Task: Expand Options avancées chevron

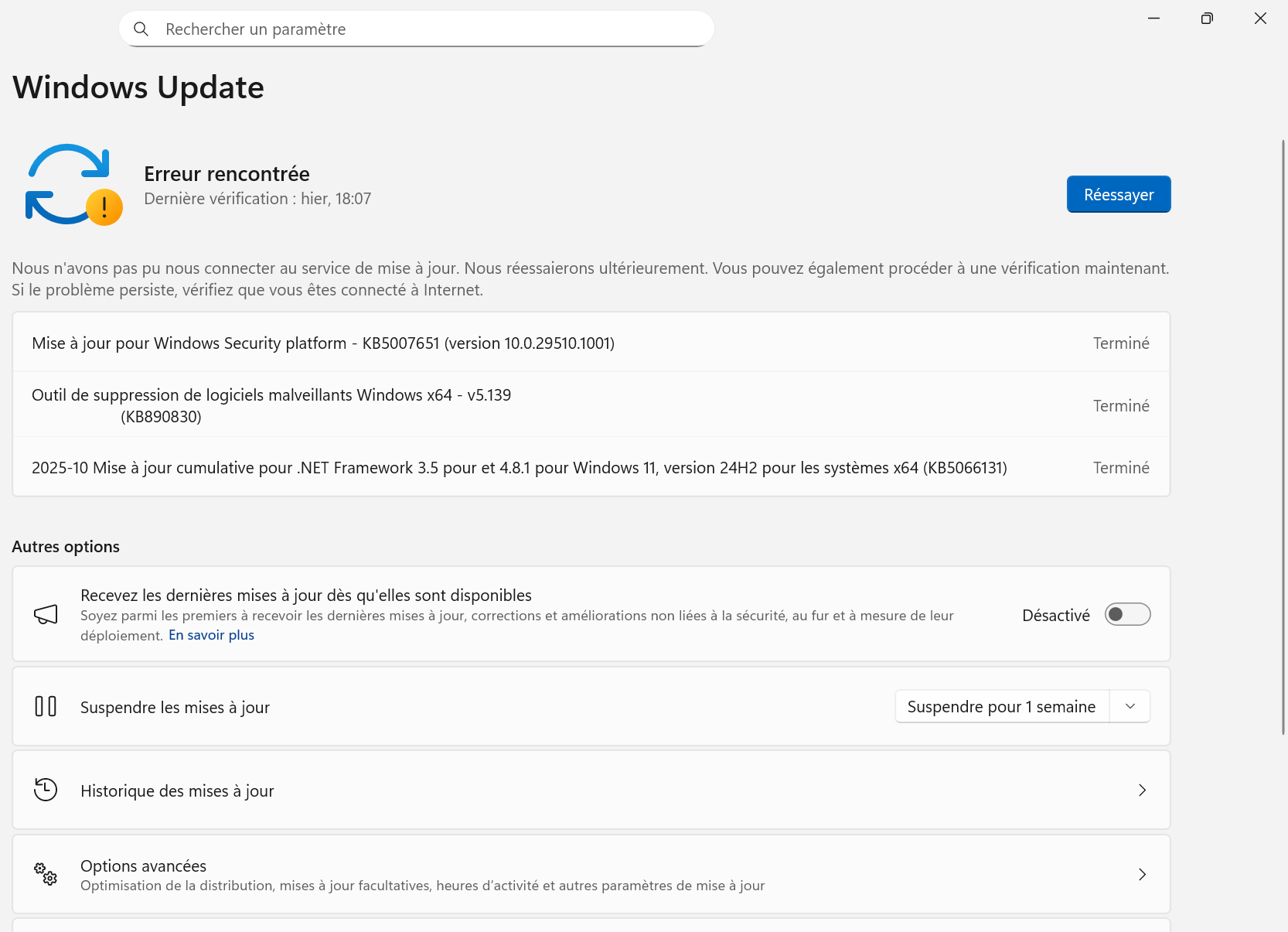Action: tap(1142, 875)
